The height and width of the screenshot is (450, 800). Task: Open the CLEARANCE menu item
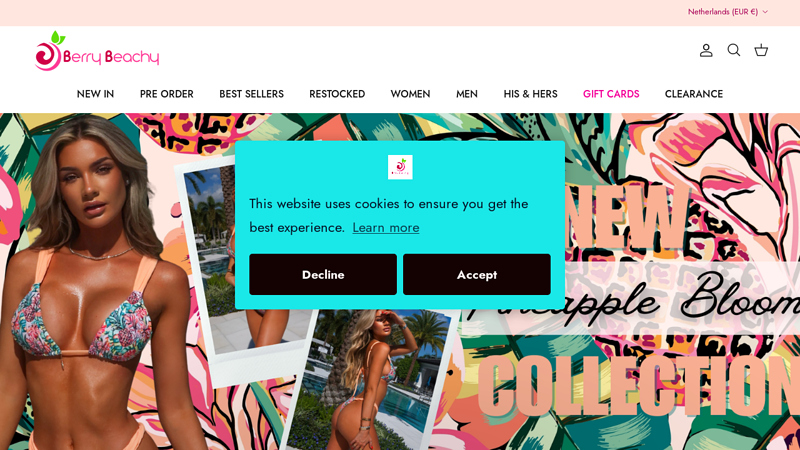(x=694, y=94)
